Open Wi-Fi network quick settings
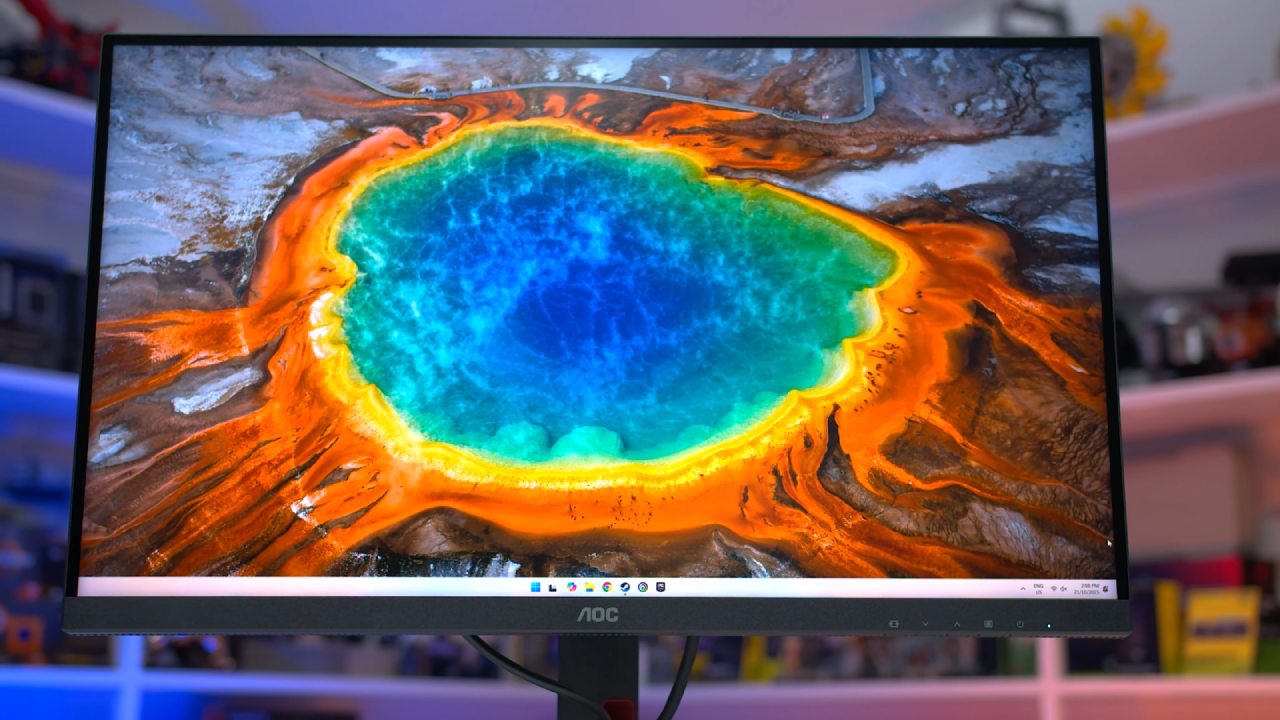1280x720 pixels. 1054,589
